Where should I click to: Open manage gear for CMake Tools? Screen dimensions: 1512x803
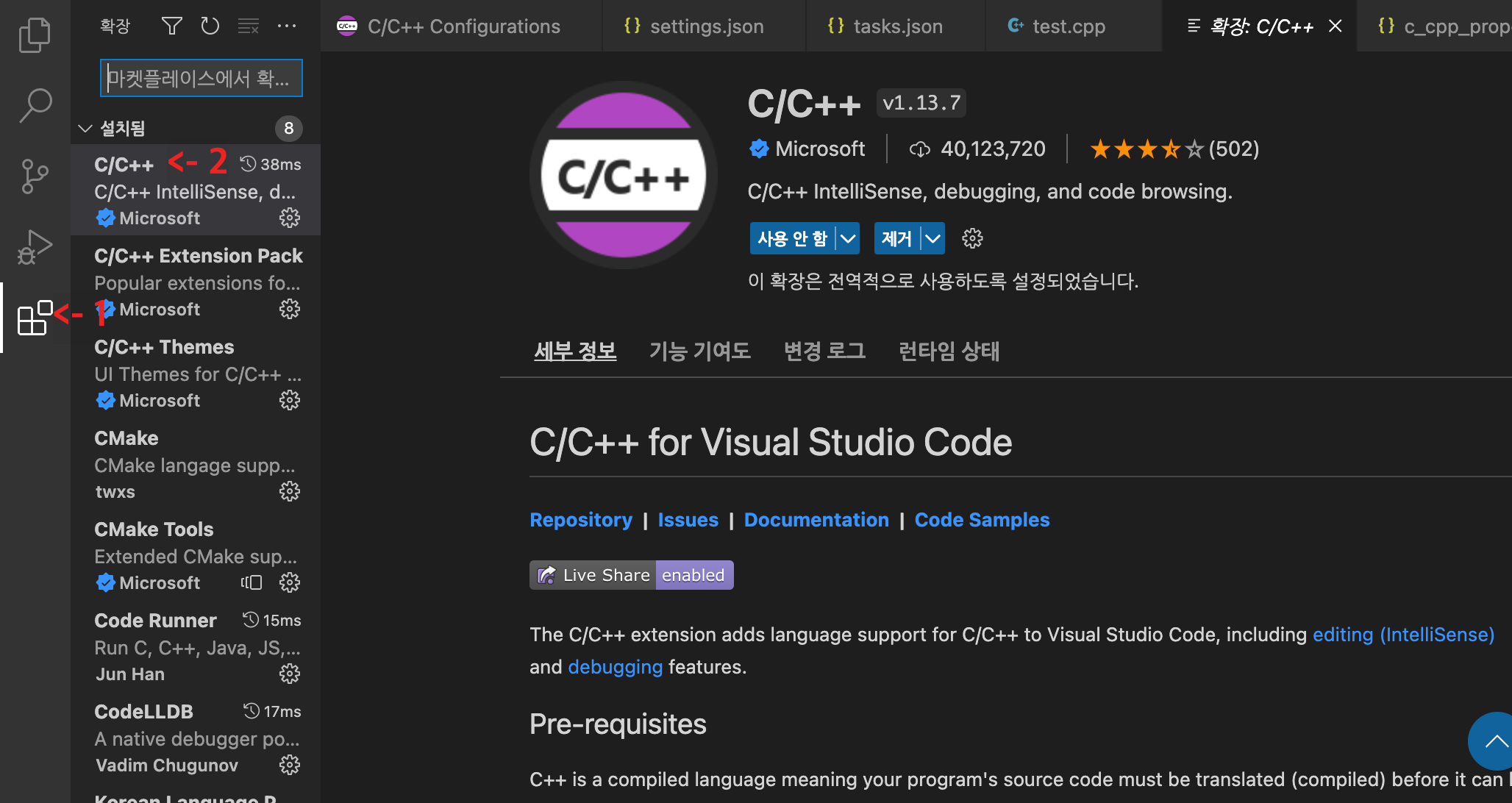[290, 582]
